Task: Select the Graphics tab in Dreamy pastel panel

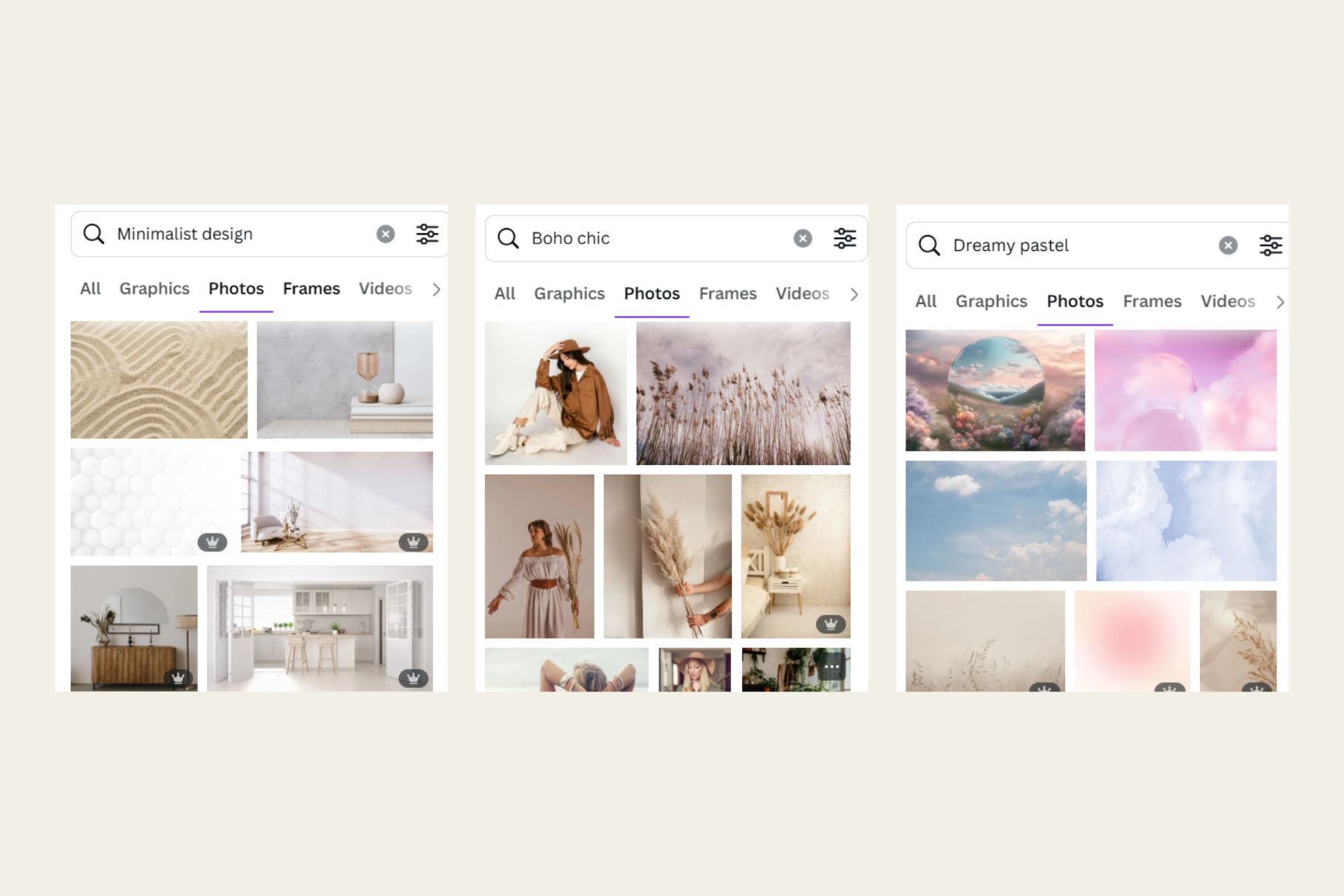Action: pyautogui.click(x=992, y=301)
